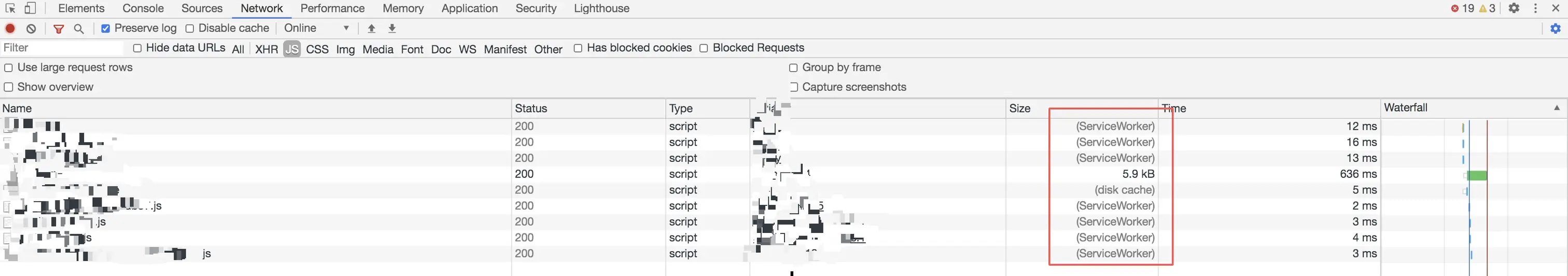Sort by the Waterfall column arrow
Viewport: 1568px width, 276px height.
pyautogui.click(x=1557, y=108)
